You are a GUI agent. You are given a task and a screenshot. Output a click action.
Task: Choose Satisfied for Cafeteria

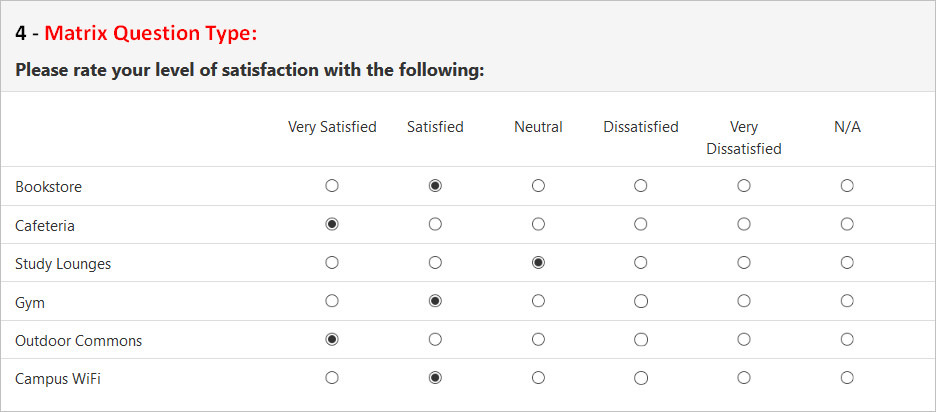tap(435, 224)
